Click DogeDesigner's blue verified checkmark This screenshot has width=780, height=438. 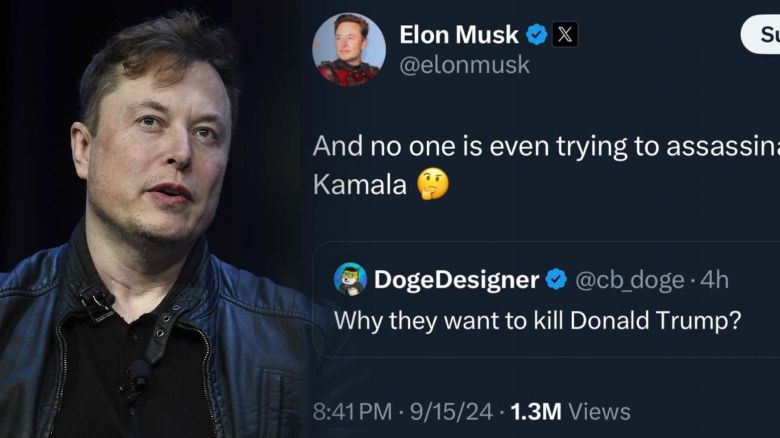(556, 280)
